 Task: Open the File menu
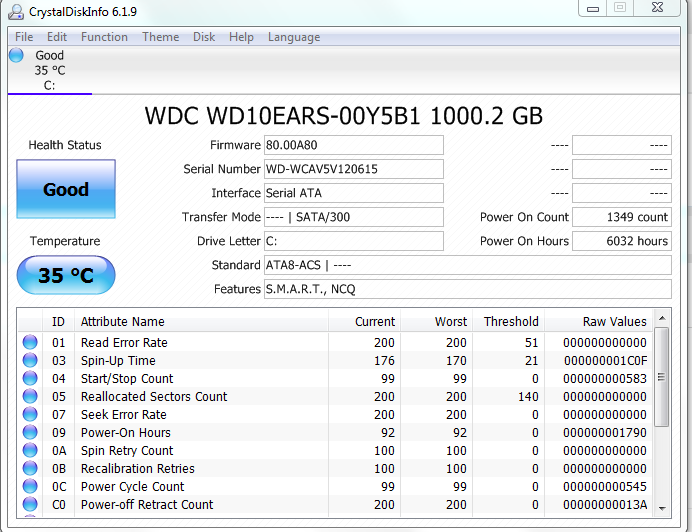[x=24, y=37]
